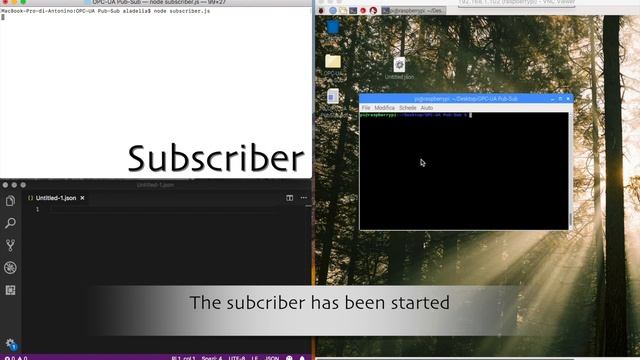Select the pi@raspberrypi terminal taskbar button
The image size is (640, 360).
point(413,10)
